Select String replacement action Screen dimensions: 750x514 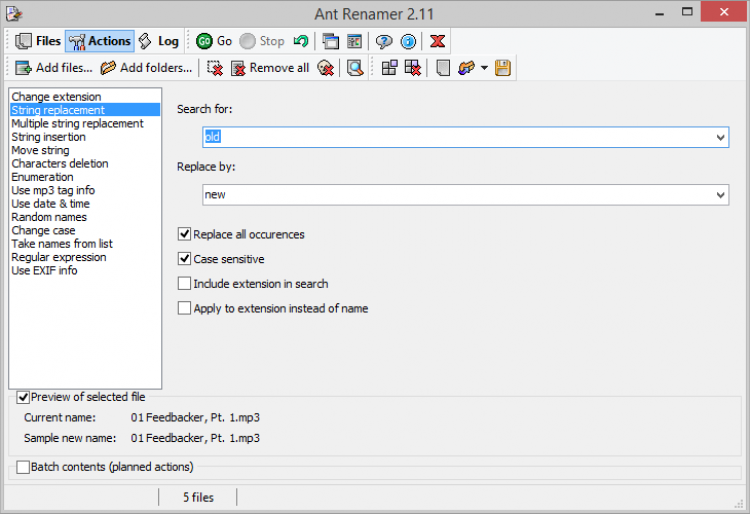pyautogui.click(x=85, y=110)
